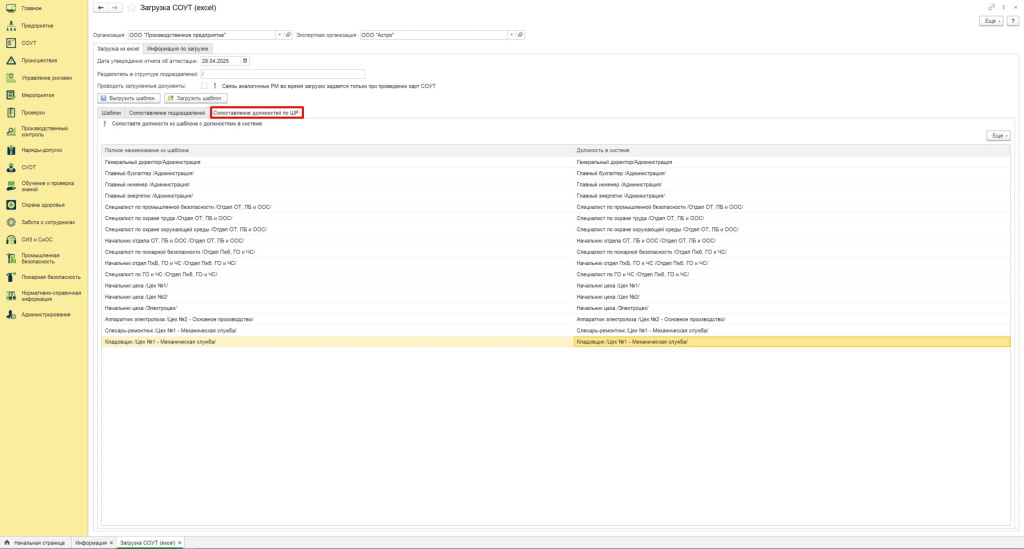Go back with the left arrow button
Viewport: 1024px width, 549px height.
pos(101,8)
